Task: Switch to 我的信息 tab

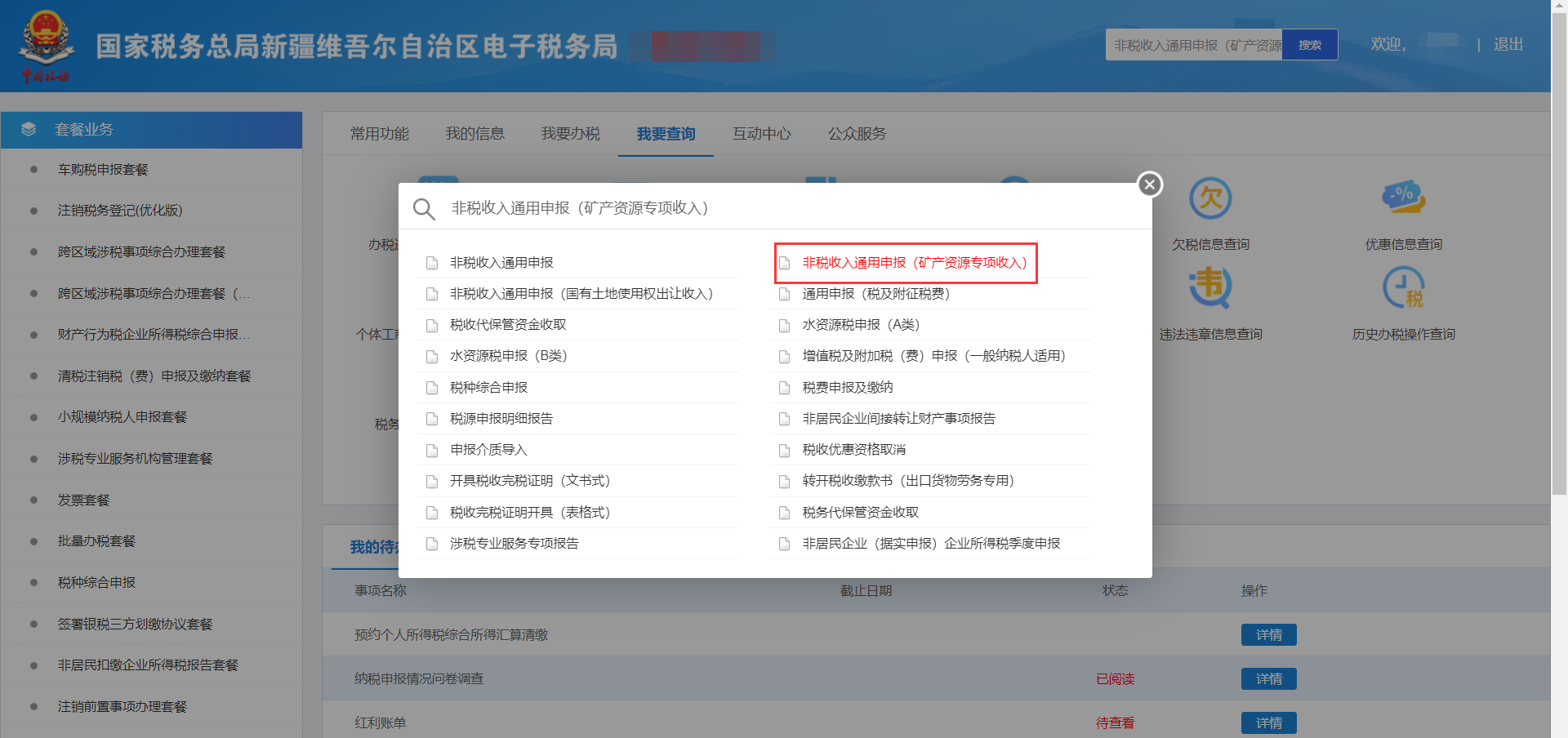Action: click(475, 134)
